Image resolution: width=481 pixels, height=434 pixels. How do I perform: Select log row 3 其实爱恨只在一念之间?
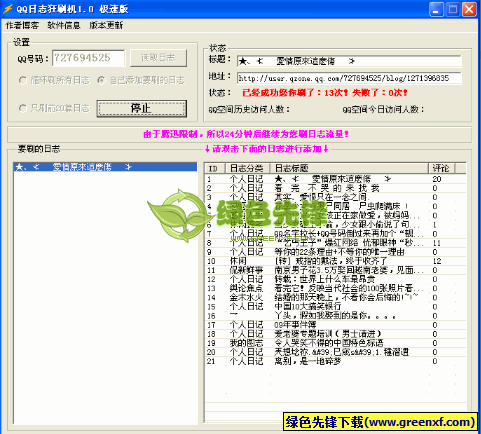(x=335, y=197)
